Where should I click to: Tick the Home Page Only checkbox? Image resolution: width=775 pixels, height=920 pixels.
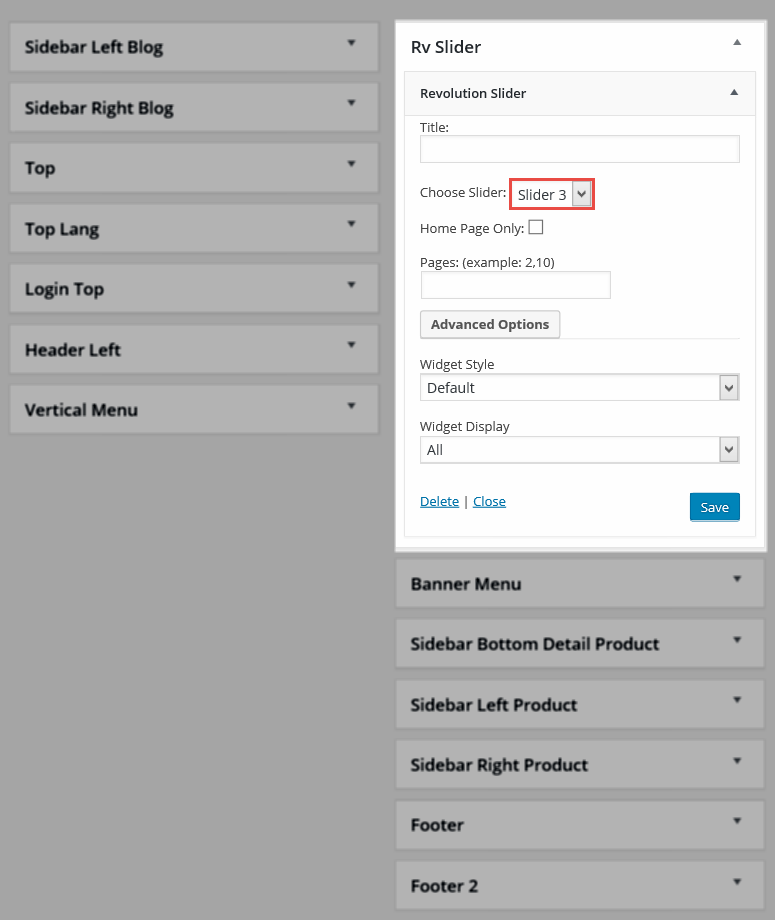coord(536,227)
